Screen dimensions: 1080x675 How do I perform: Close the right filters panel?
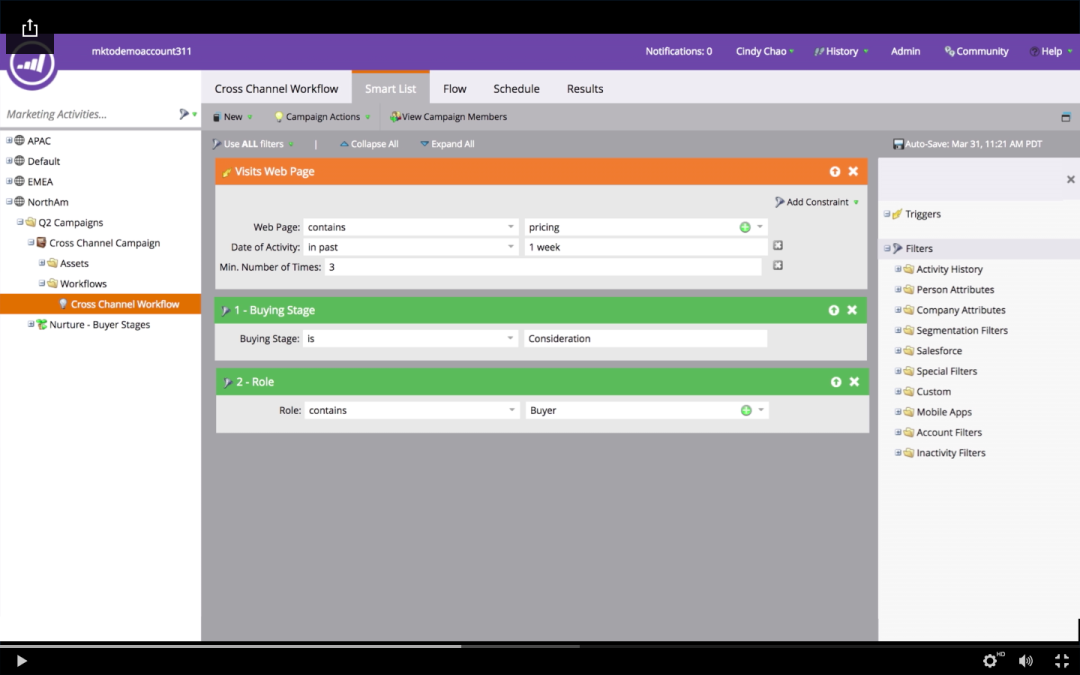[1070, 180]
